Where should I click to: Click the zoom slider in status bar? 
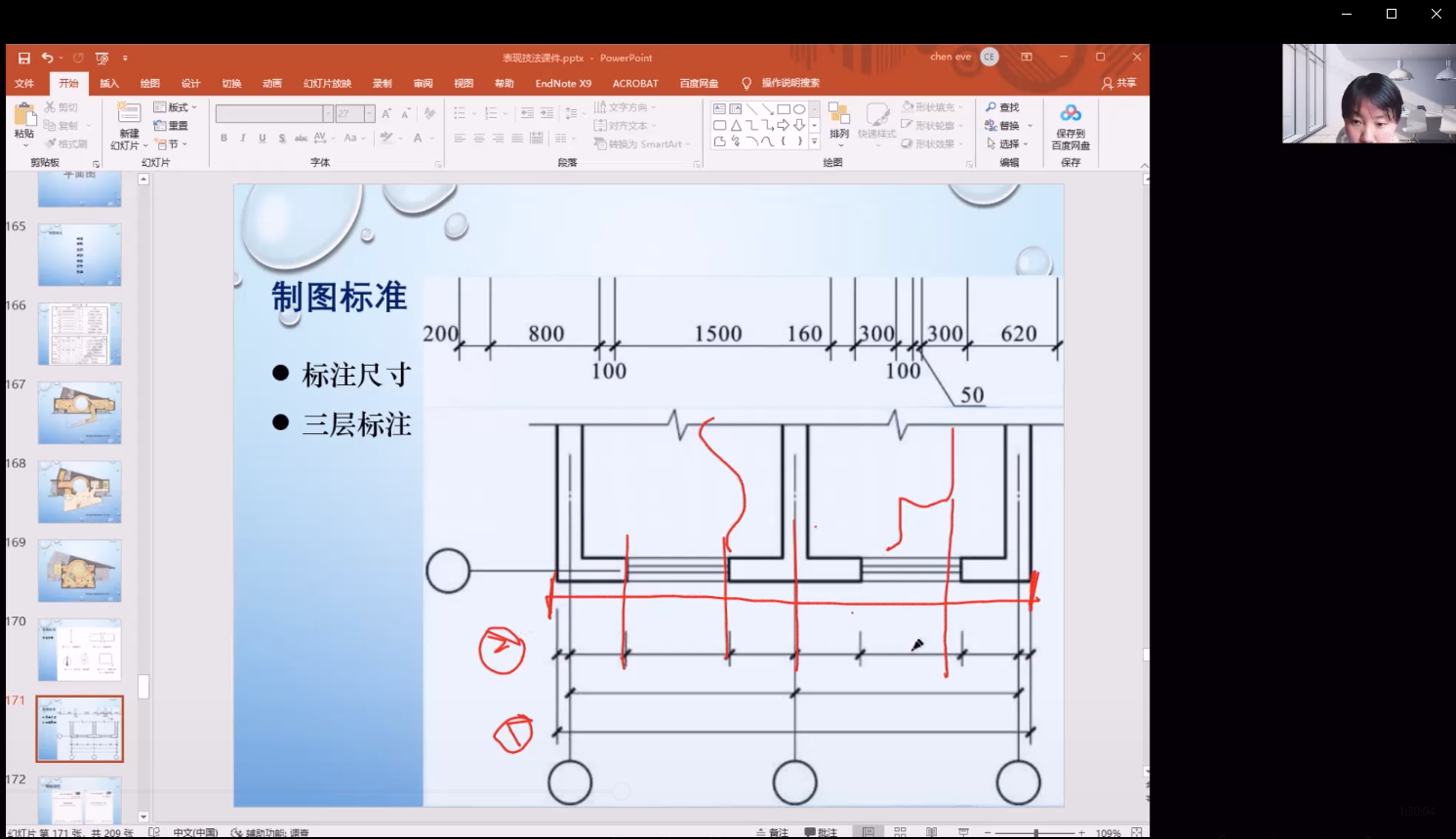pos(1035,832)
